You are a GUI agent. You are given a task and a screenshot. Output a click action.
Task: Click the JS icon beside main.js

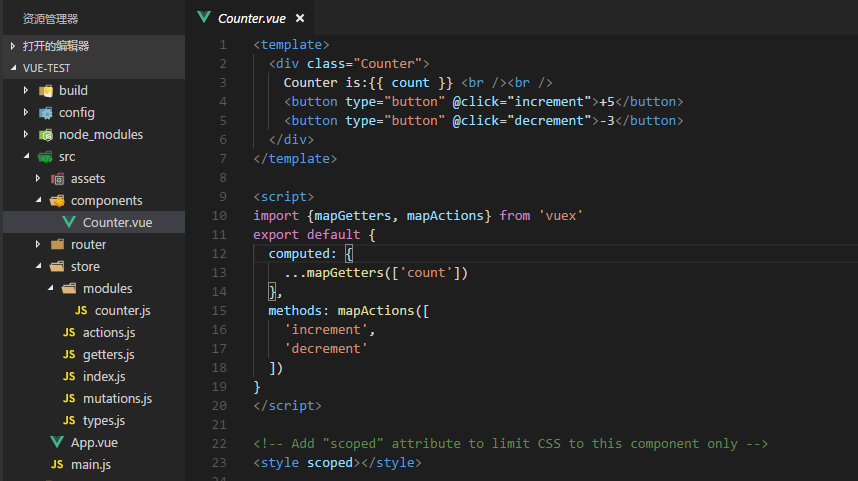point(57,464)
